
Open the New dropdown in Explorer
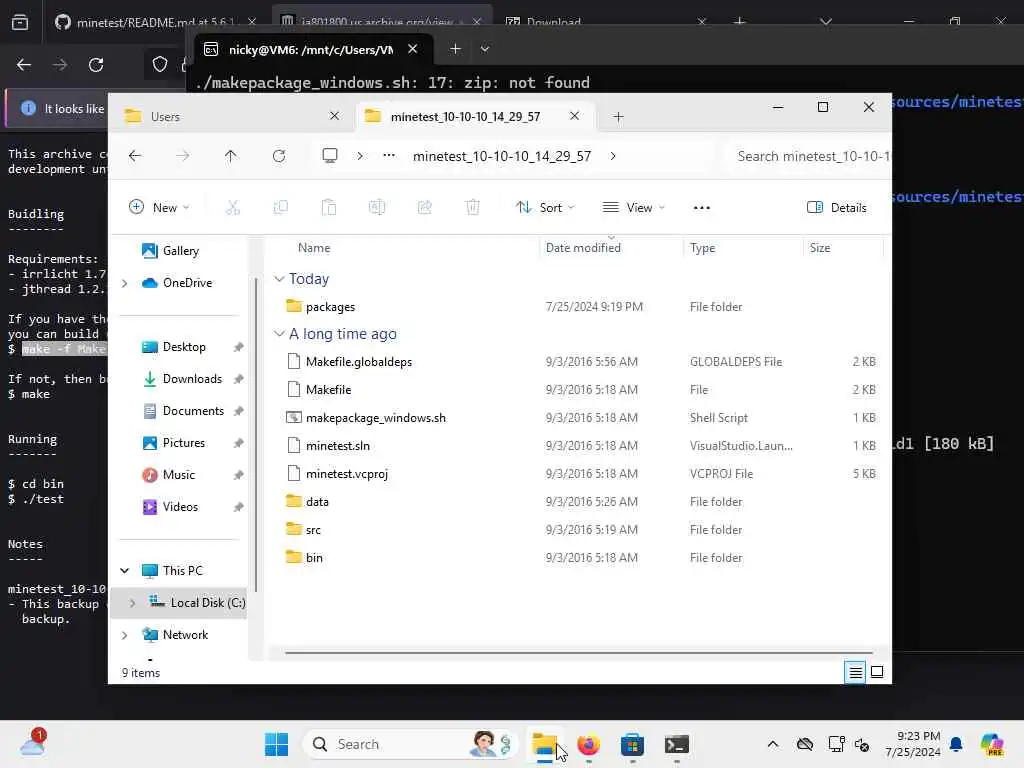(x=159, y=208)
